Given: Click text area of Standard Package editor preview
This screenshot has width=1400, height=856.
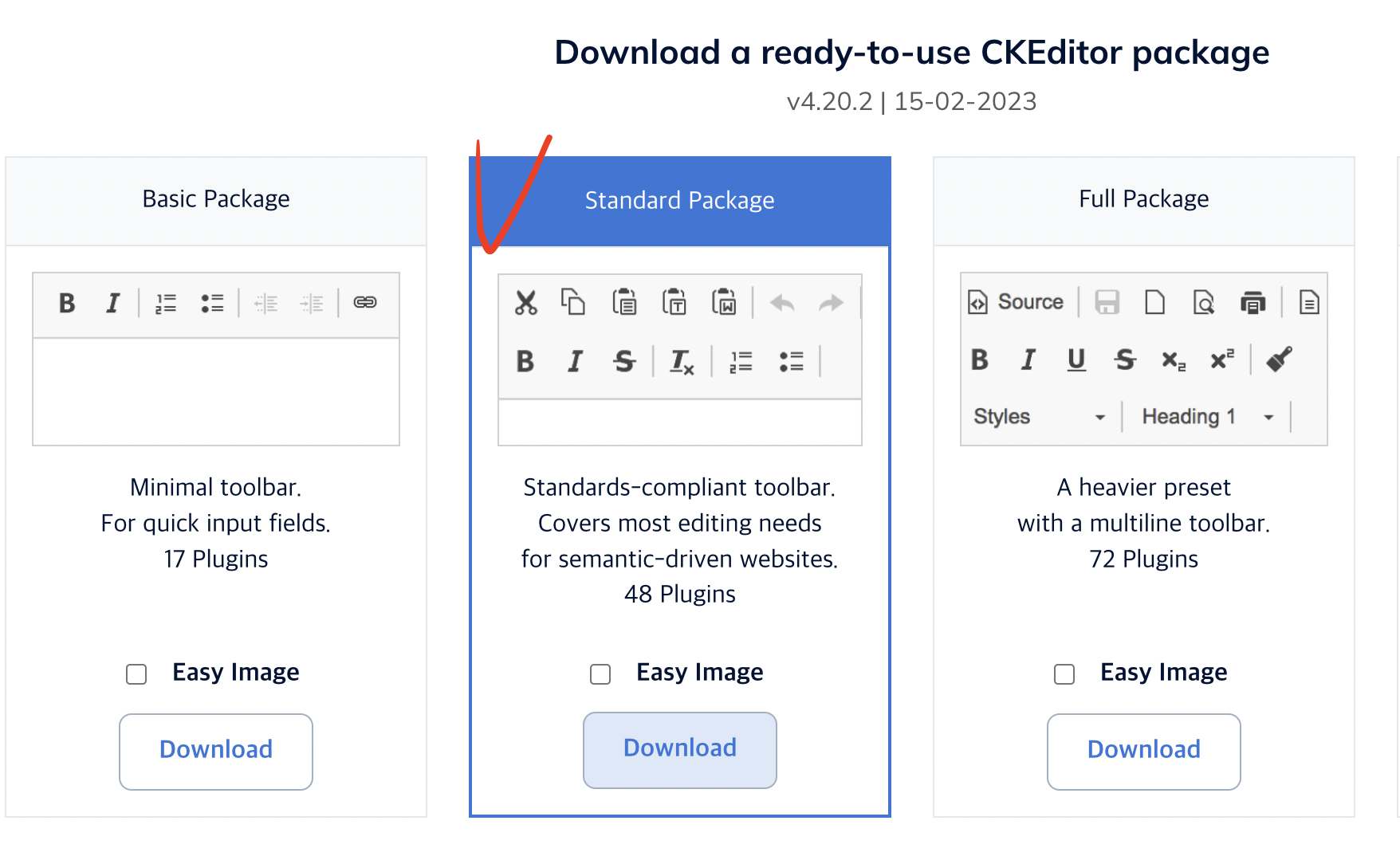Looking at the screenshot, I should 680,422.
